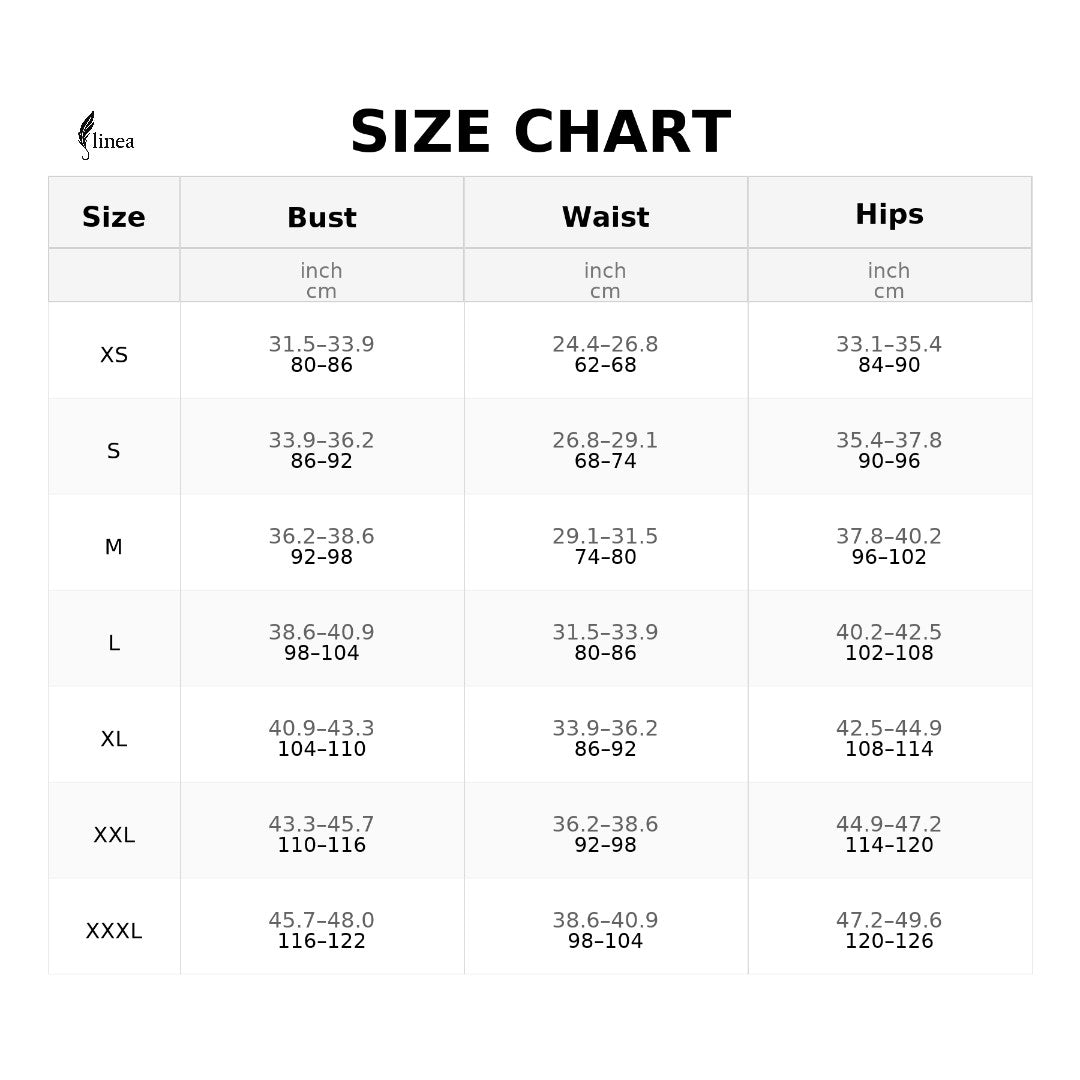Select the Size column header
The height and width of the screenshot is (1080, 1080).
coord(114,217)
